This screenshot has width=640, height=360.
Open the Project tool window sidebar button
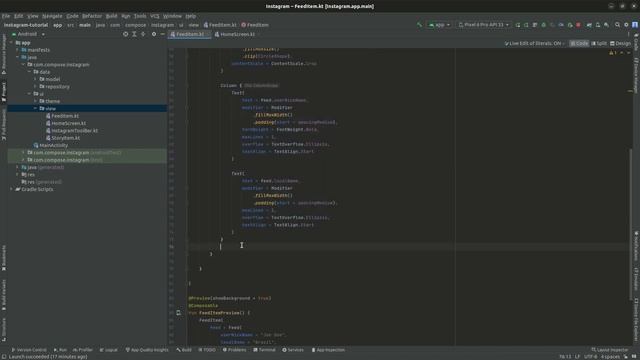point(4,92)
